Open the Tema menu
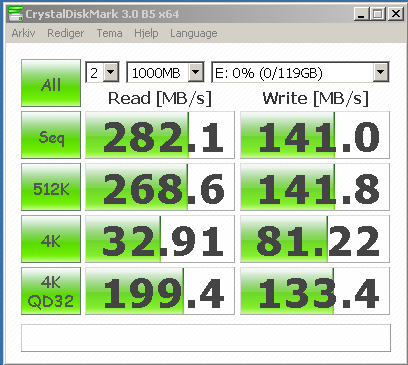This screenshot has height=365, width=408. 109,33
